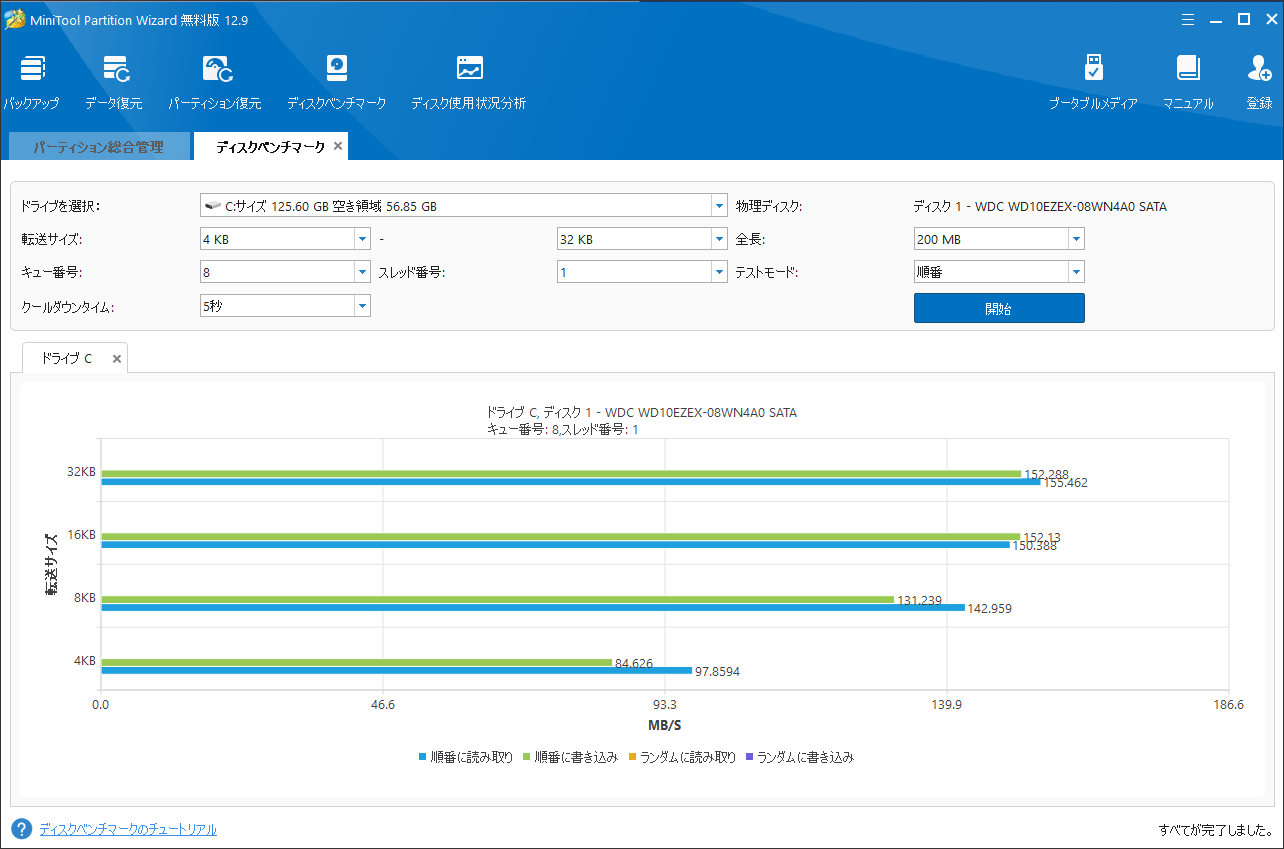Viewport: 1284px width, 849px height.
Task: Click the 155.462 value label
Action: tap(1065, 483)
